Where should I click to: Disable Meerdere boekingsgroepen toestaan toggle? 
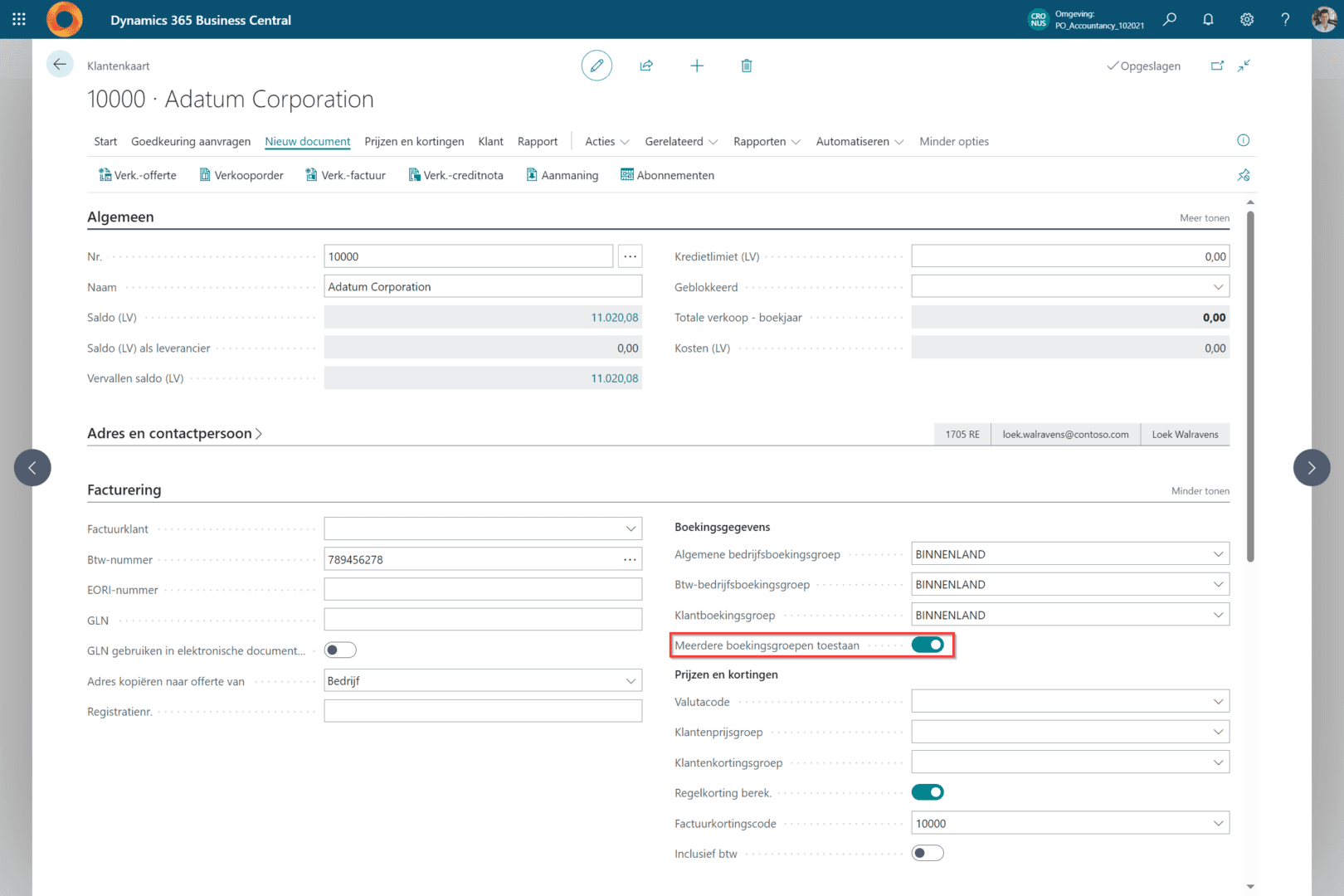[928, 645]
